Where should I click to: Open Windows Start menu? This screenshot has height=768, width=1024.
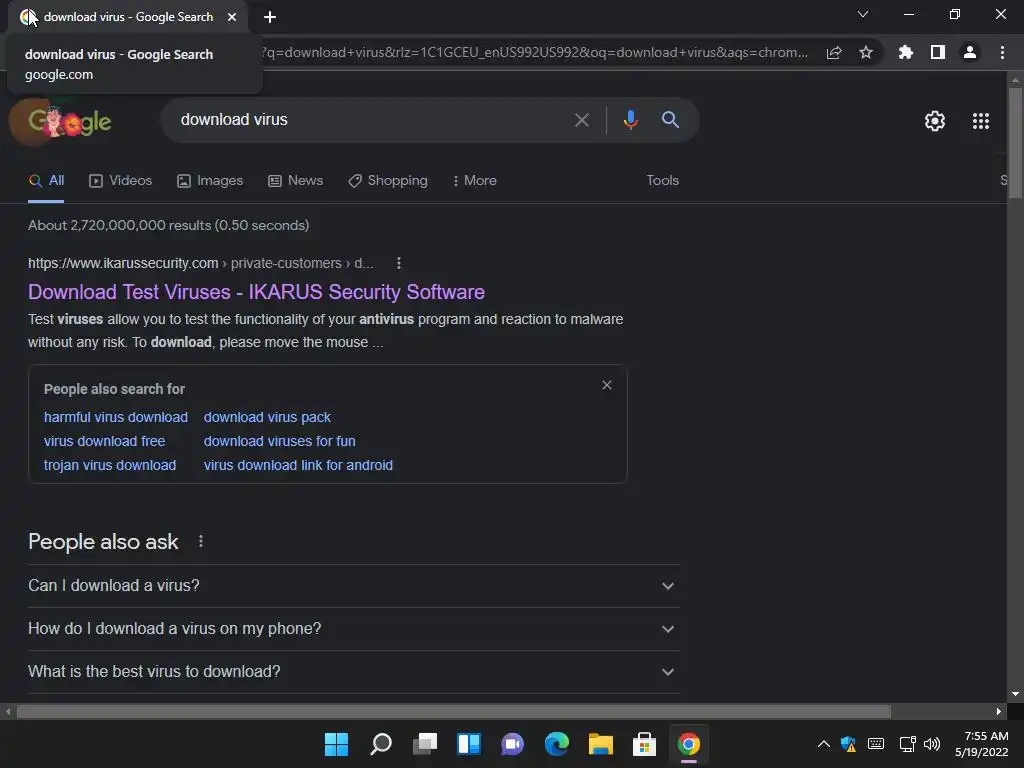pyautogui.click(x=336, y=744)
